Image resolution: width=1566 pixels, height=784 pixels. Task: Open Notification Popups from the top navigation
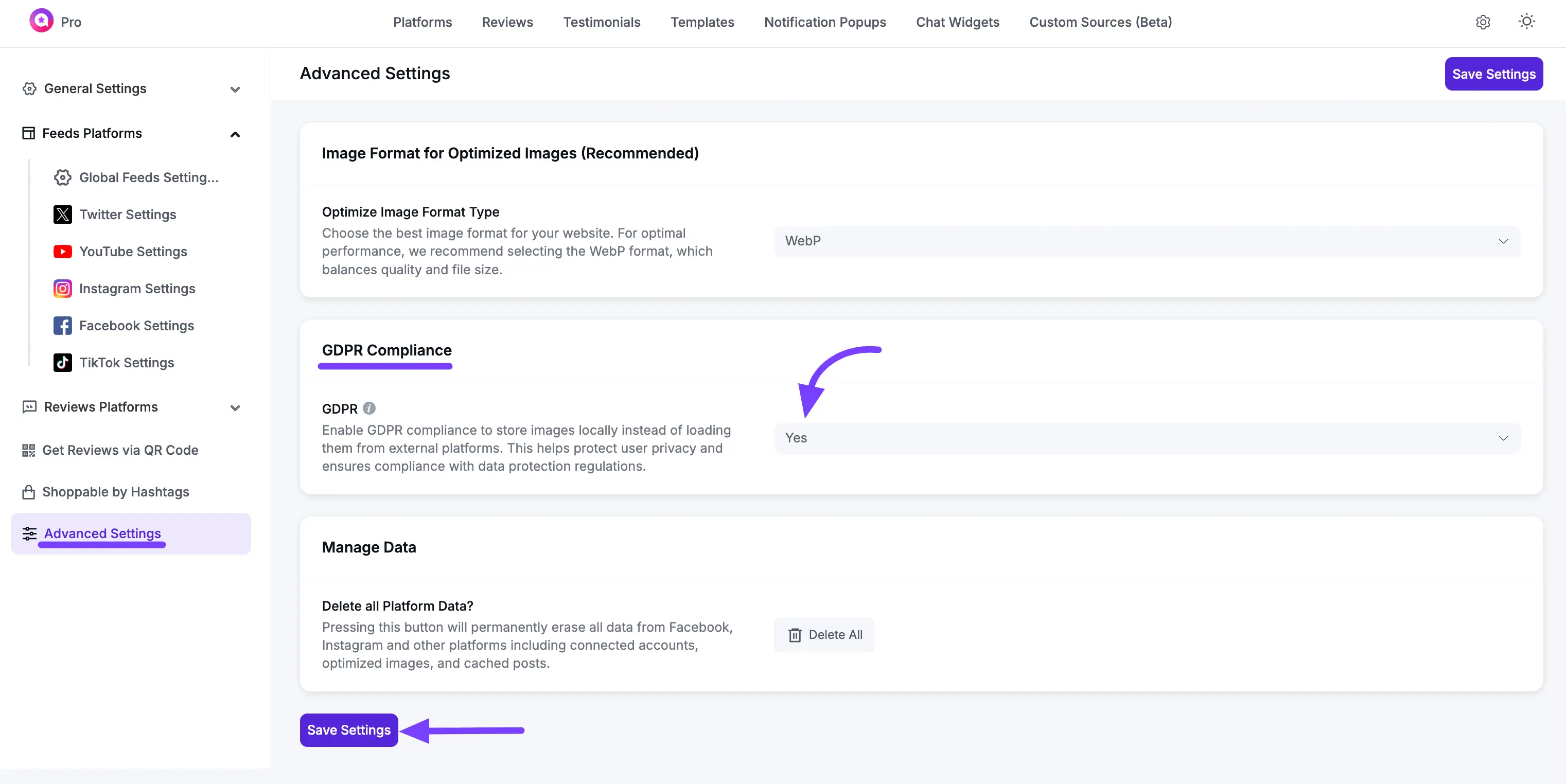click(825, 23)
